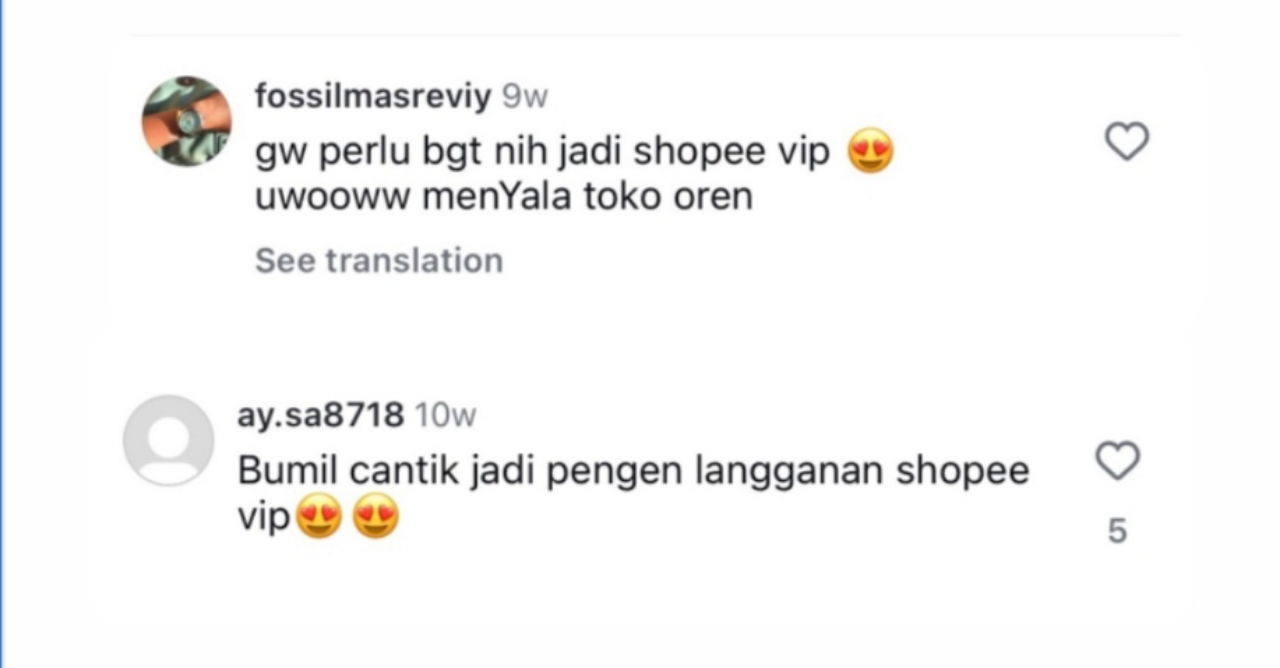This screenshot has height=668, width=1280.
Task: Click the blue vertical bar at left edge
Action: click(x=2, y=334)
